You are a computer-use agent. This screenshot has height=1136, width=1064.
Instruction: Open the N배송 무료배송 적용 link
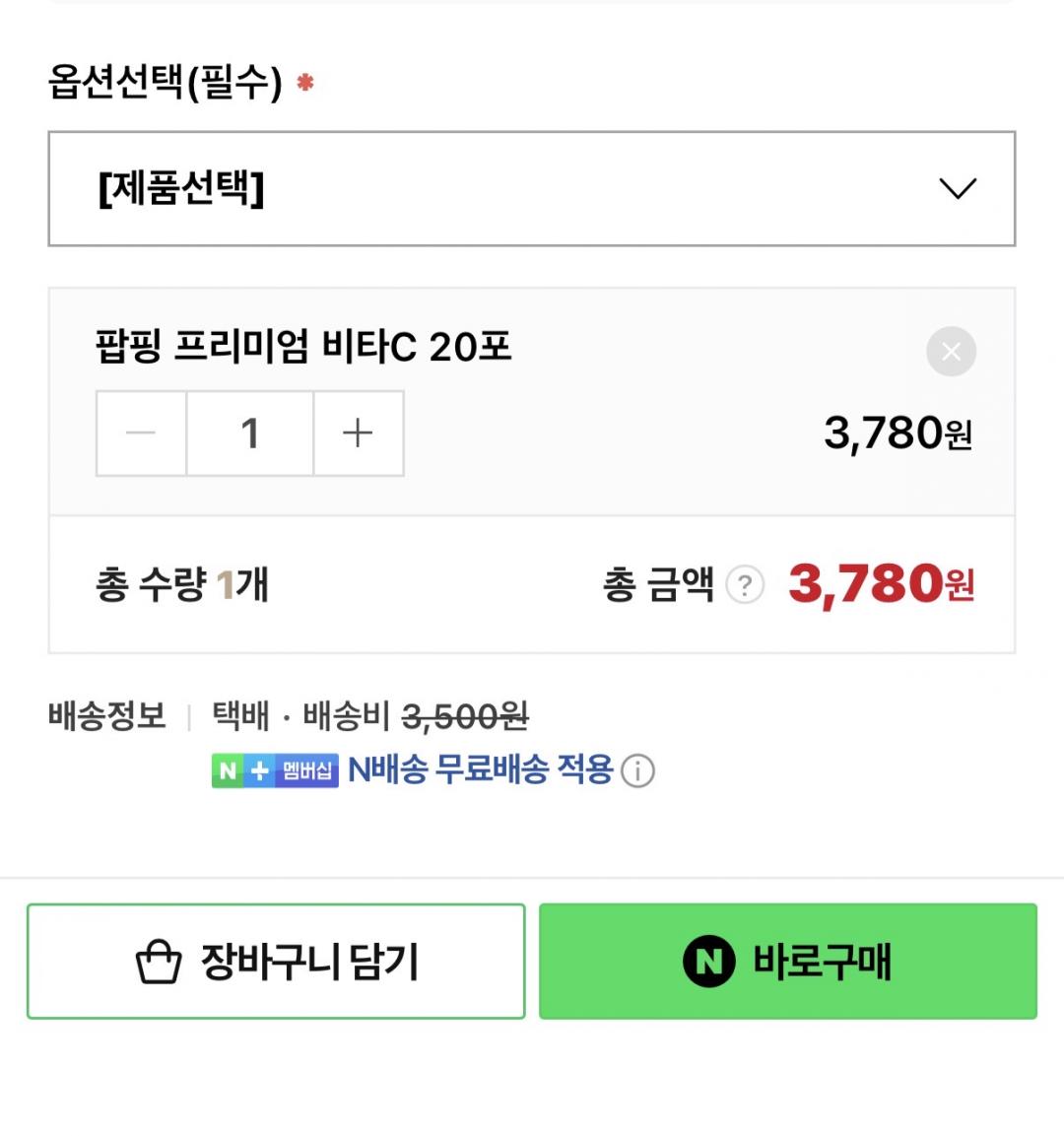coord(481,769)
